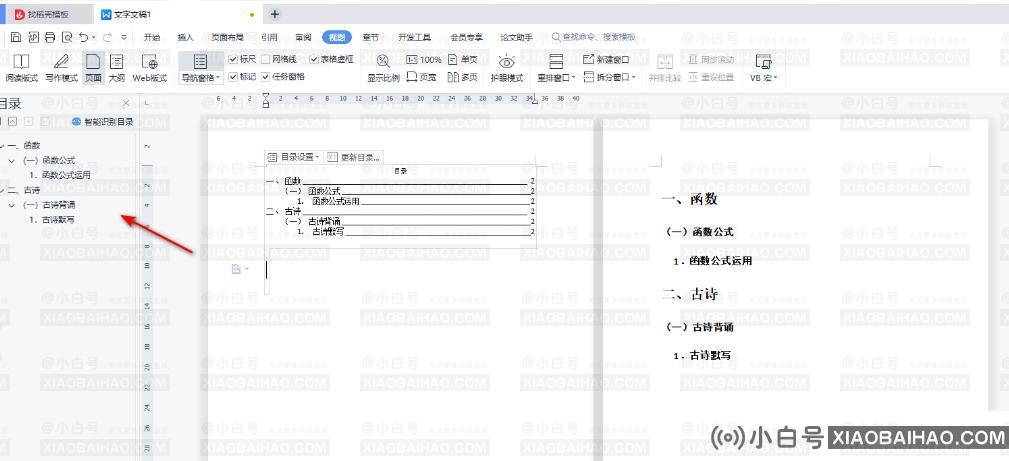
Task: Open the 审阅 ribbon tab
Action: click(303, 37)
